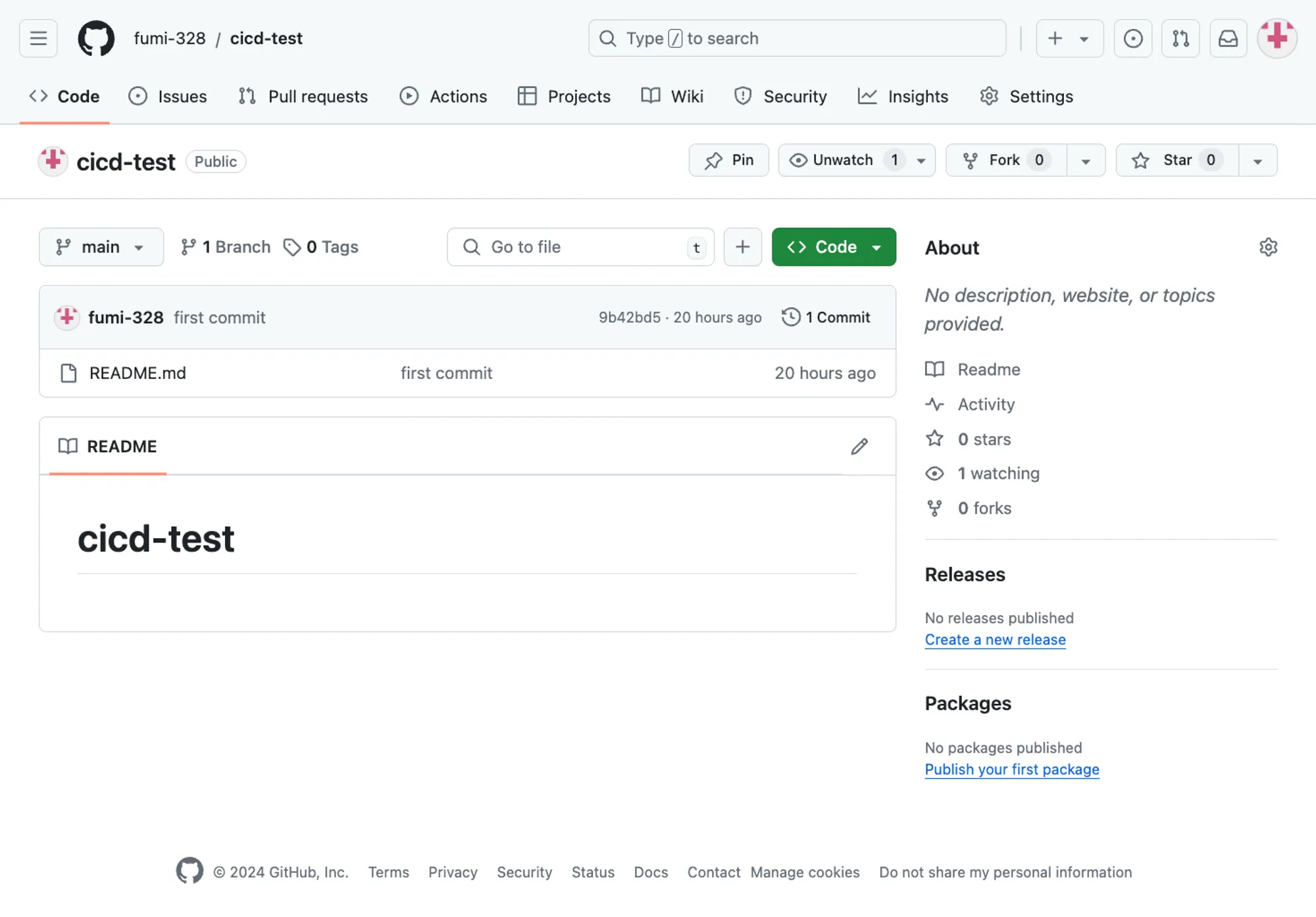Click the Publish your first package link
The height and width of the screenshot is (917, 1316).
pyautogui.click(x=1011, y=769)
